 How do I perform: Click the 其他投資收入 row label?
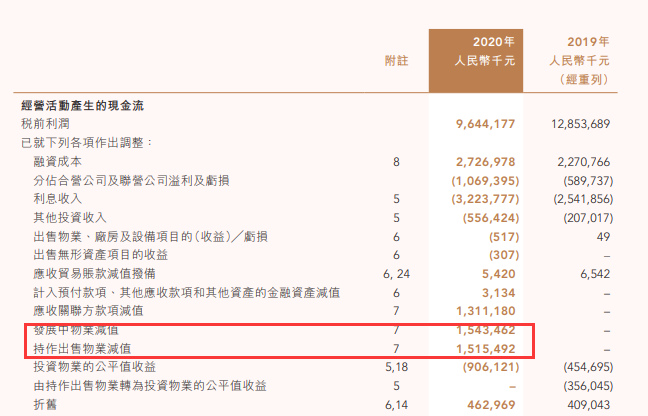(70, 218)
